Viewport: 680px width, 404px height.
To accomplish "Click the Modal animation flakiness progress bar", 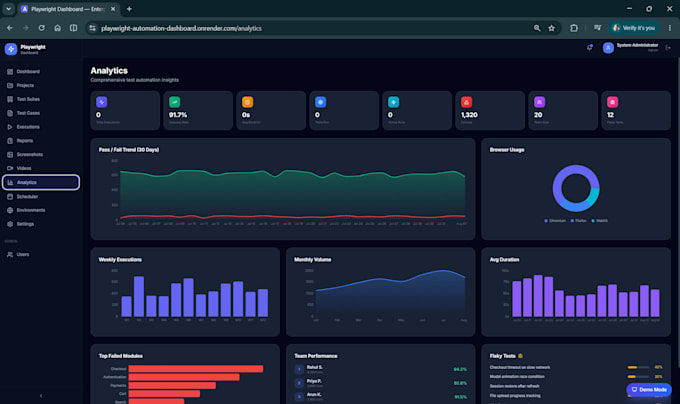I will tap(638, 377).
